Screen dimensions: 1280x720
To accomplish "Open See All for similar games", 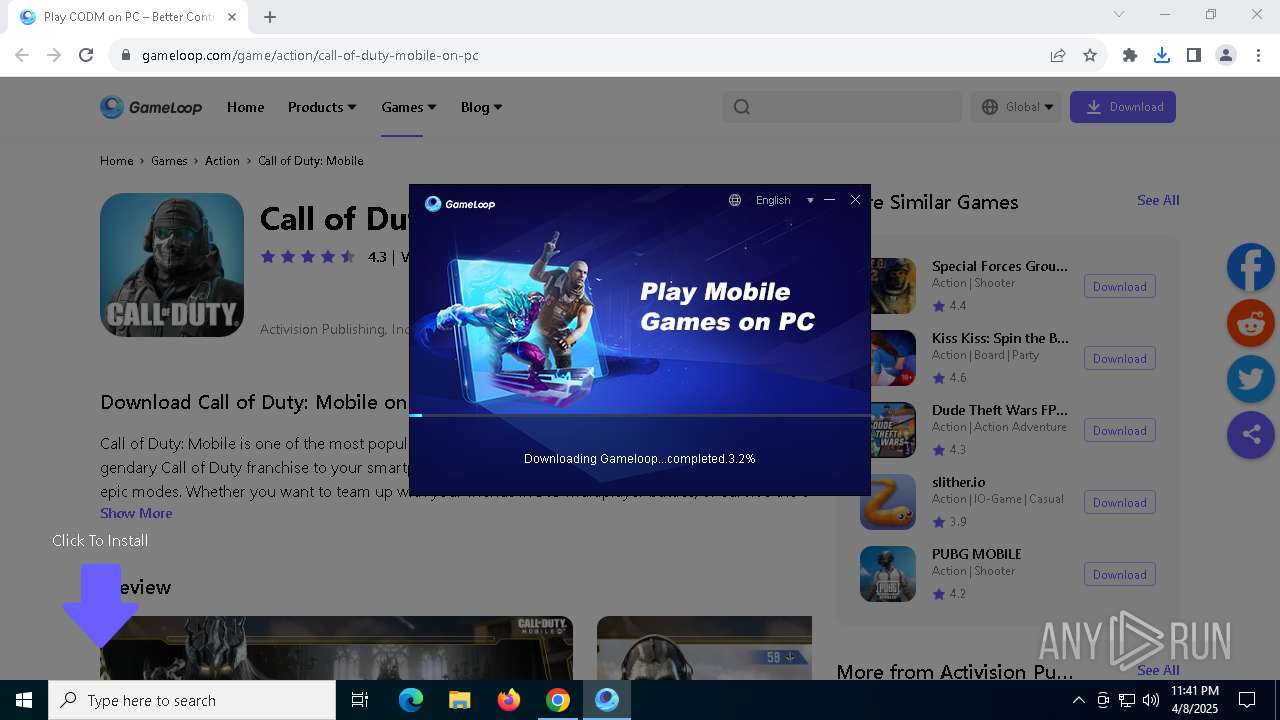I will (1158, 201).
